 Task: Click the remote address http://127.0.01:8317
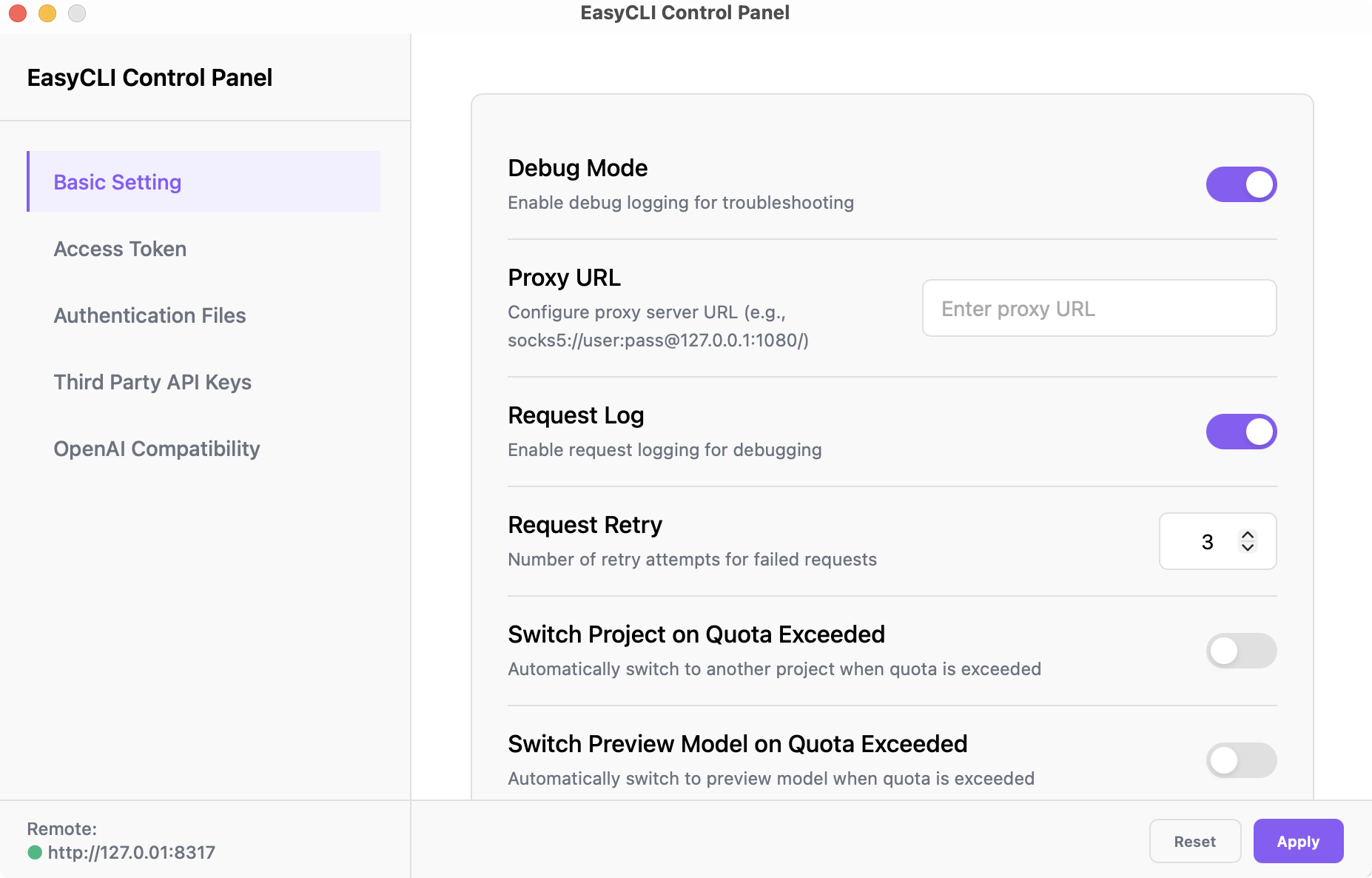click(x=132, y=852)
